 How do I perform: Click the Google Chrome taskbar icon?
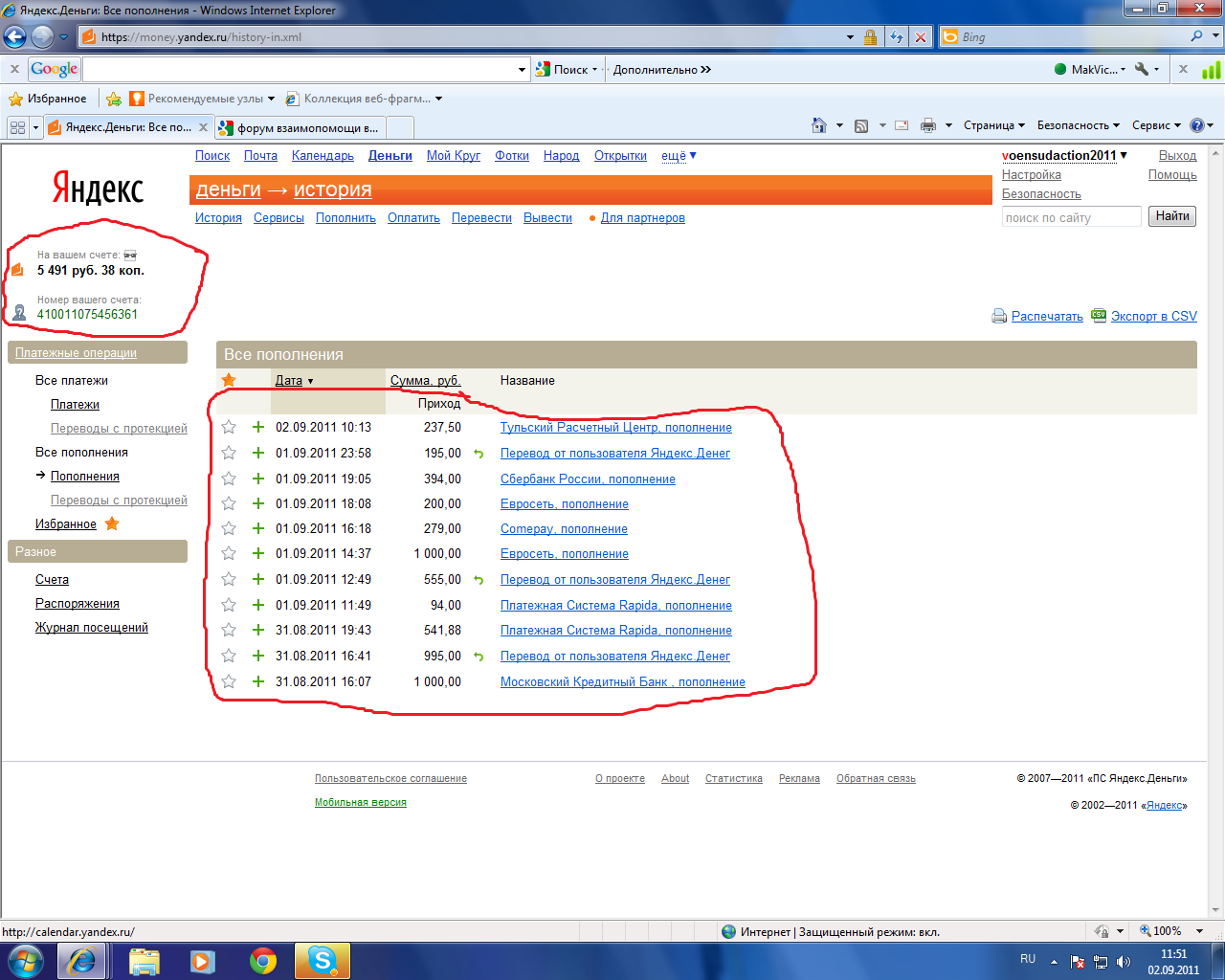click(263, 960)
